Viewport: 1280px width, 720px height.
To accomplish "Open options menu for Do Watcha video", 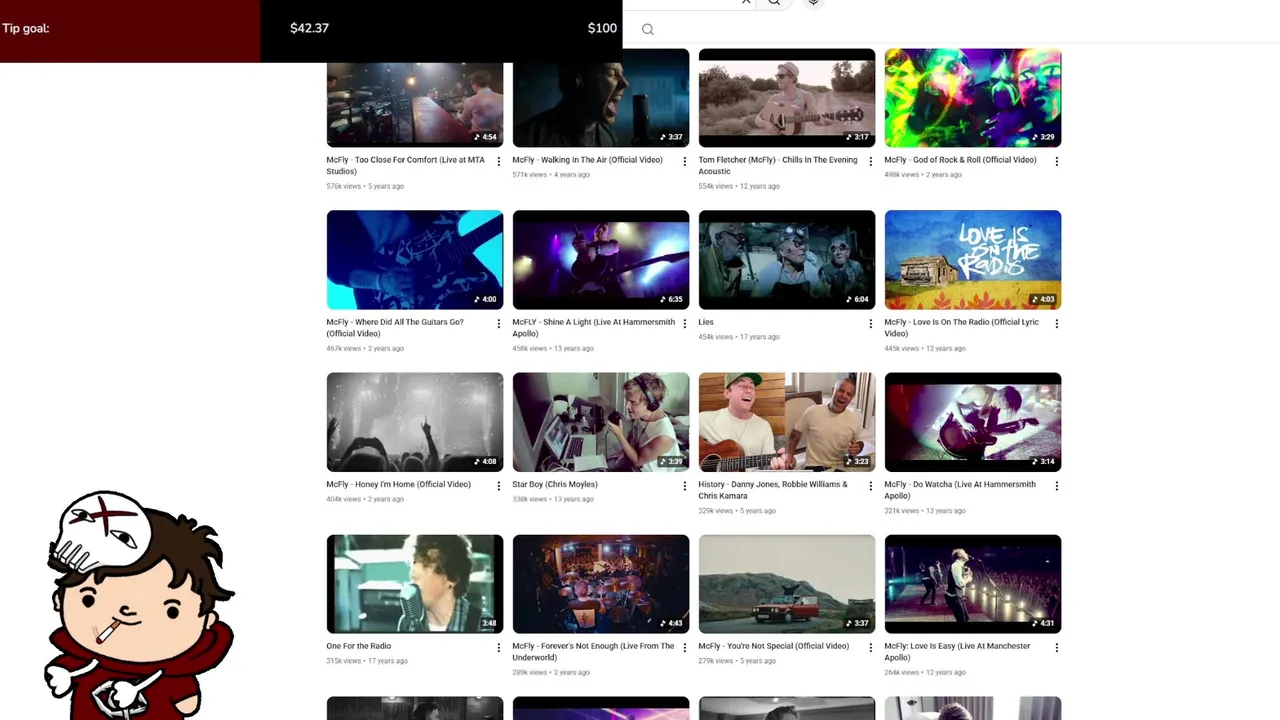I will (1056, 485).
